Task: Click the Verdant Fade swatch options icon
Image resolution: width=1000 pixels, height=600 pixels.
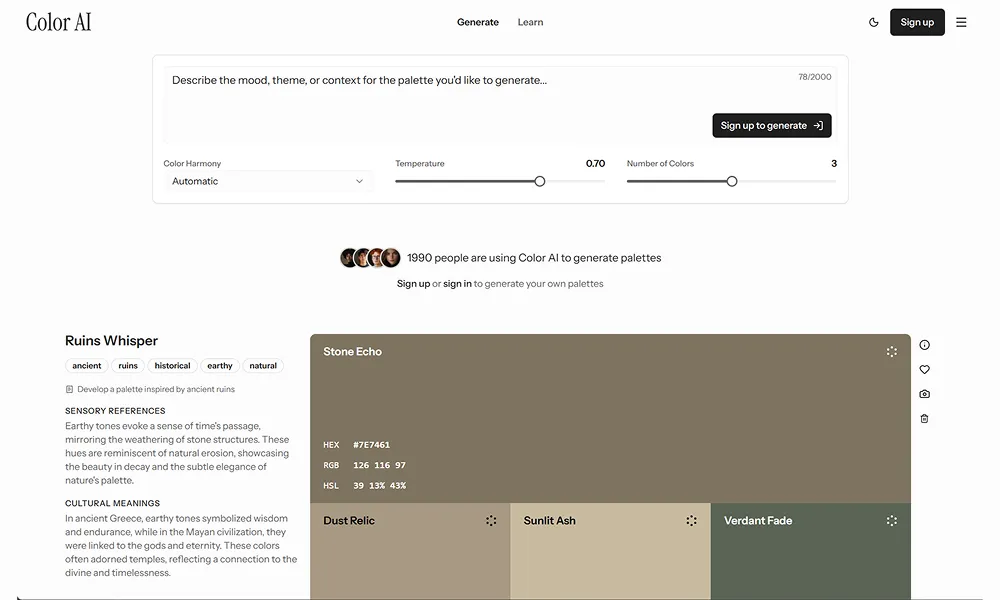Action: click(x=891, y=521)
